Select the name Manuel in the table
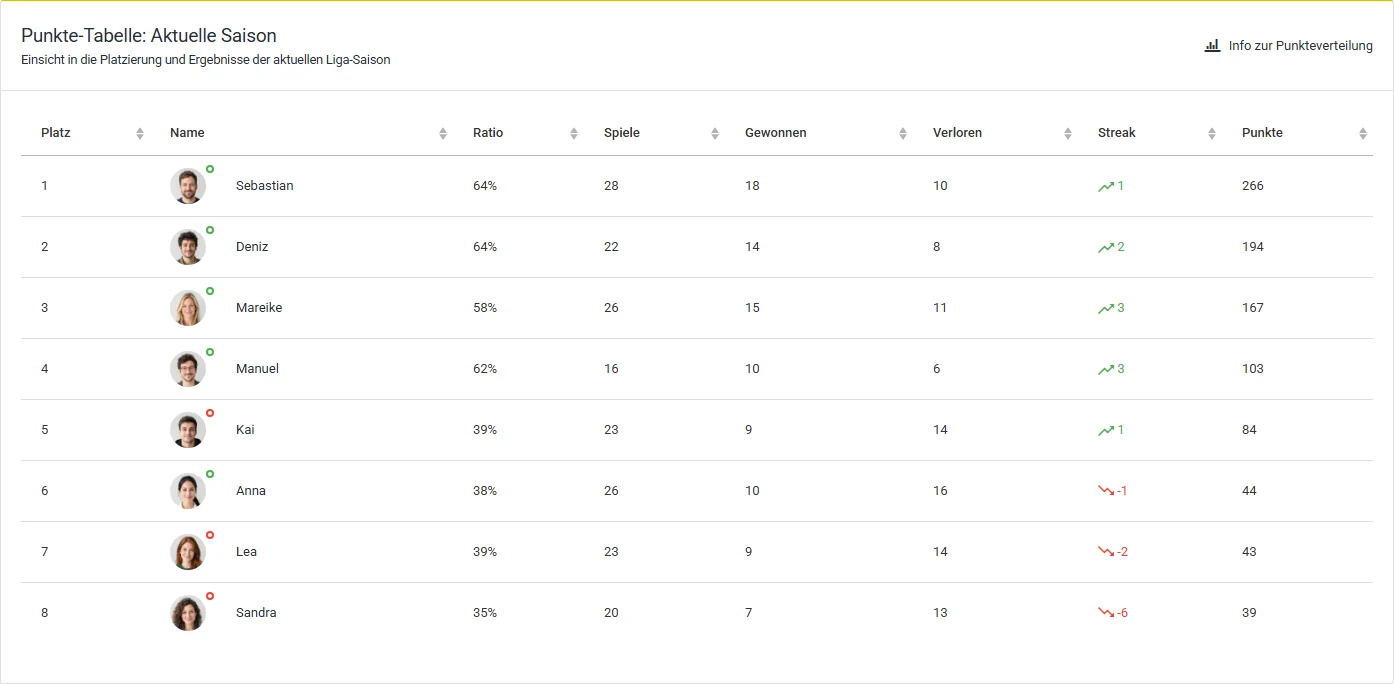This screenshot has height=684, width=1394. coord(257,369)
